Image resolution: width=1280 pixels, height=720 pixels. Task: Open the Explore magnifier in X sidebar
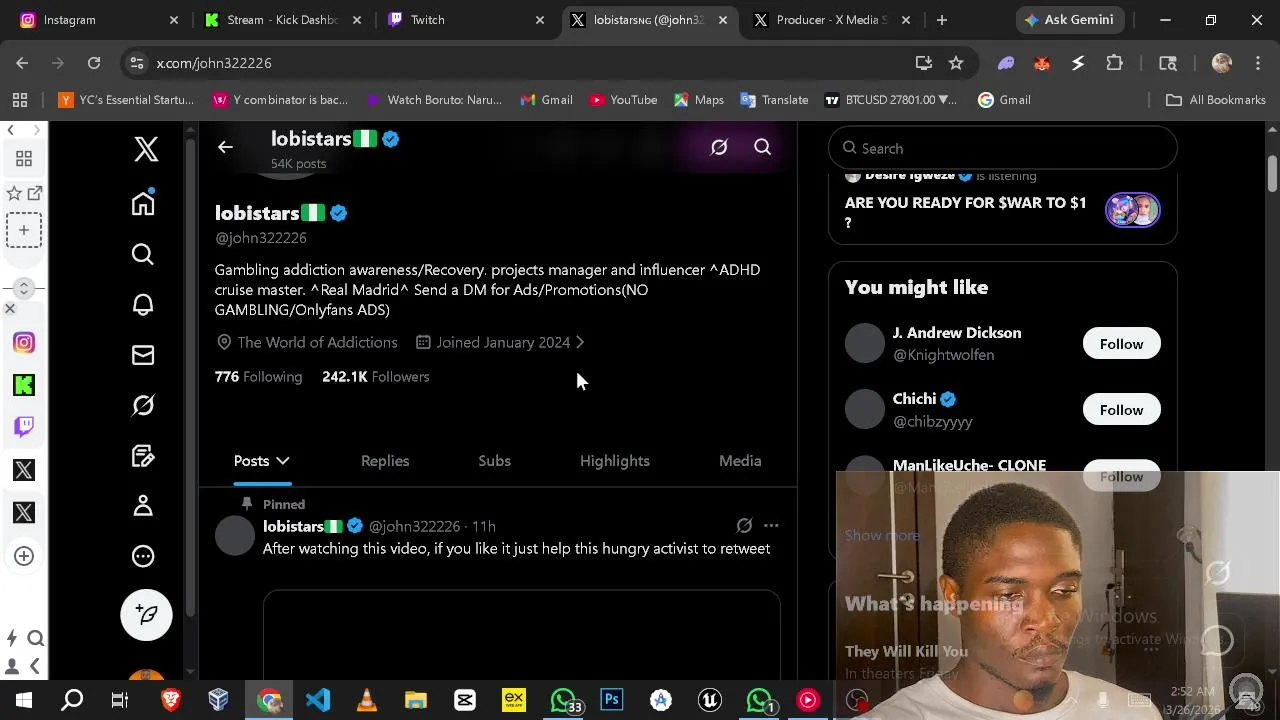pos(143,254)
